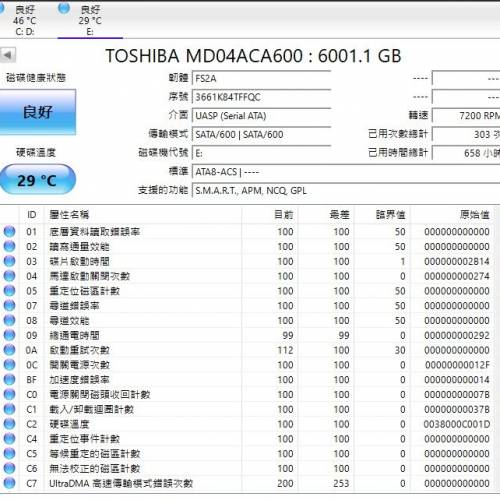Image resolution: width=500 pixels, height=500 pixels.
Task: Click the status icon for attribute 02
Action: tap(9, 246)
